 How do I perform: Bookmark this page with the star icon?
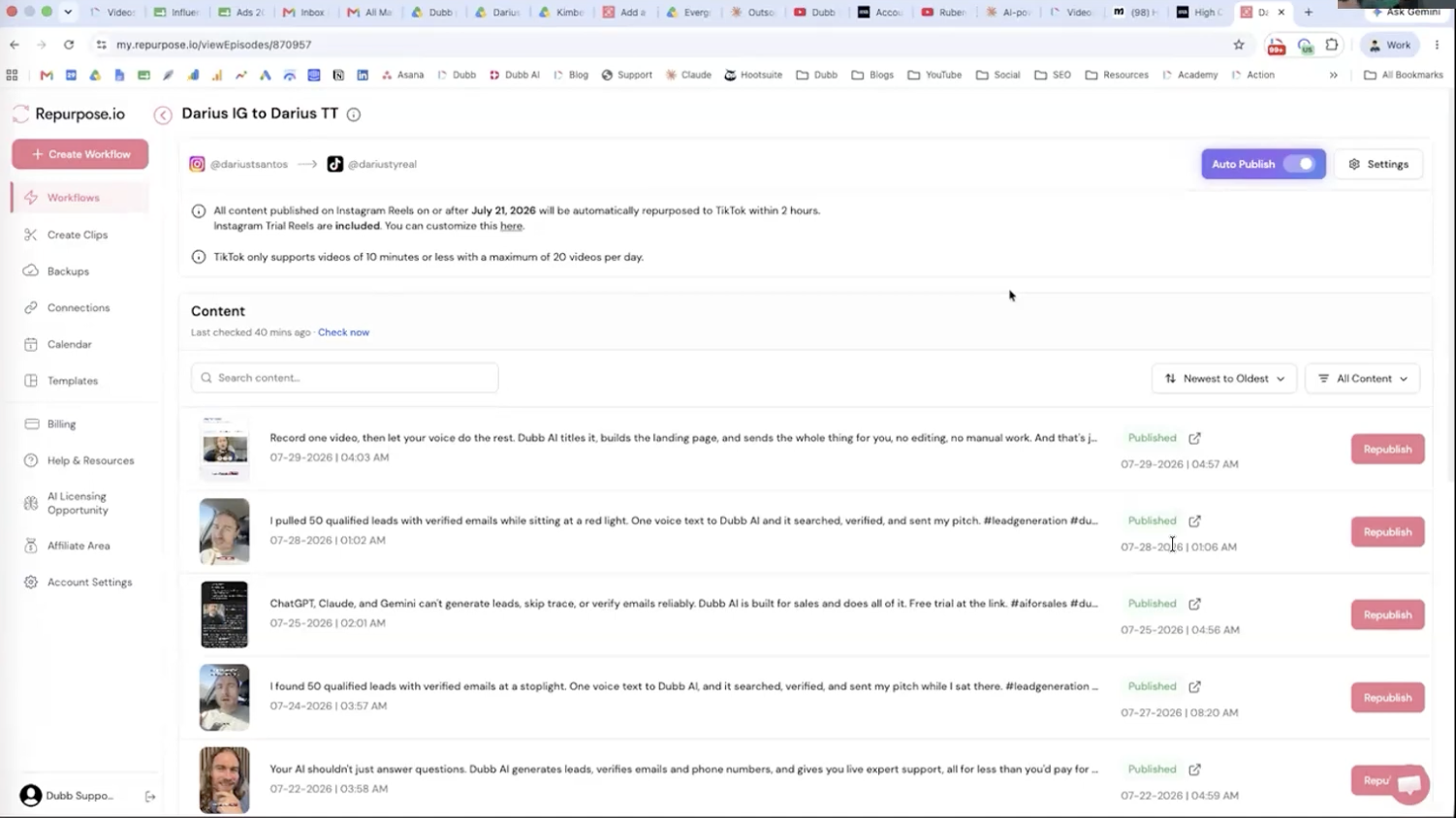pyautogui.click(x=1239, y=45)
